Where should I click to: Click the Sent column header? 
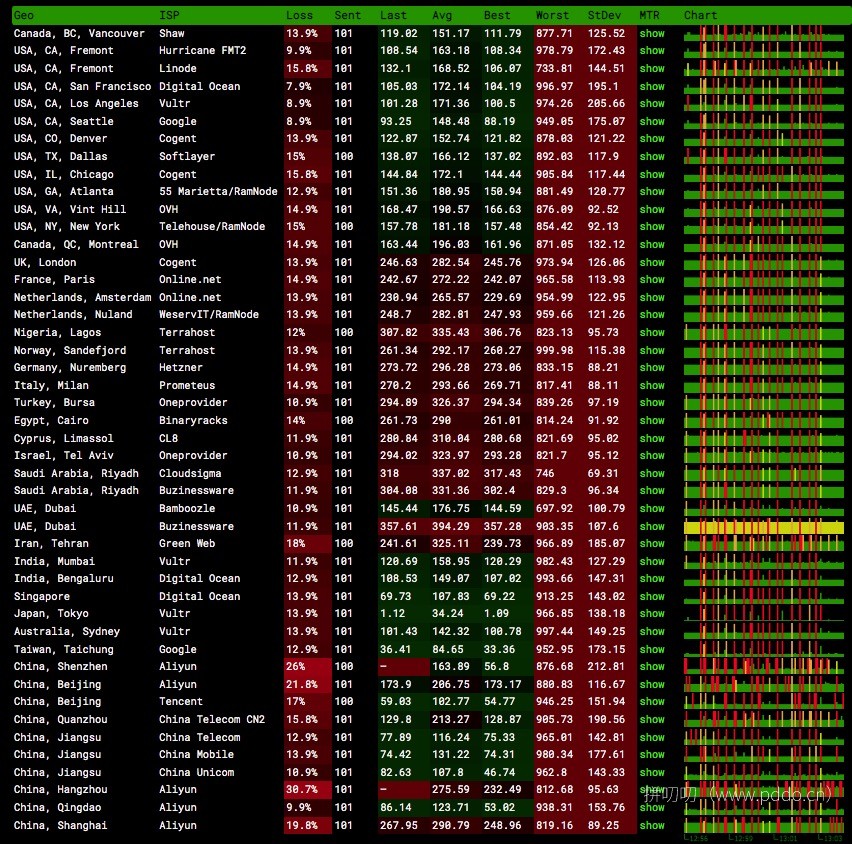click(x=348, y=15)
